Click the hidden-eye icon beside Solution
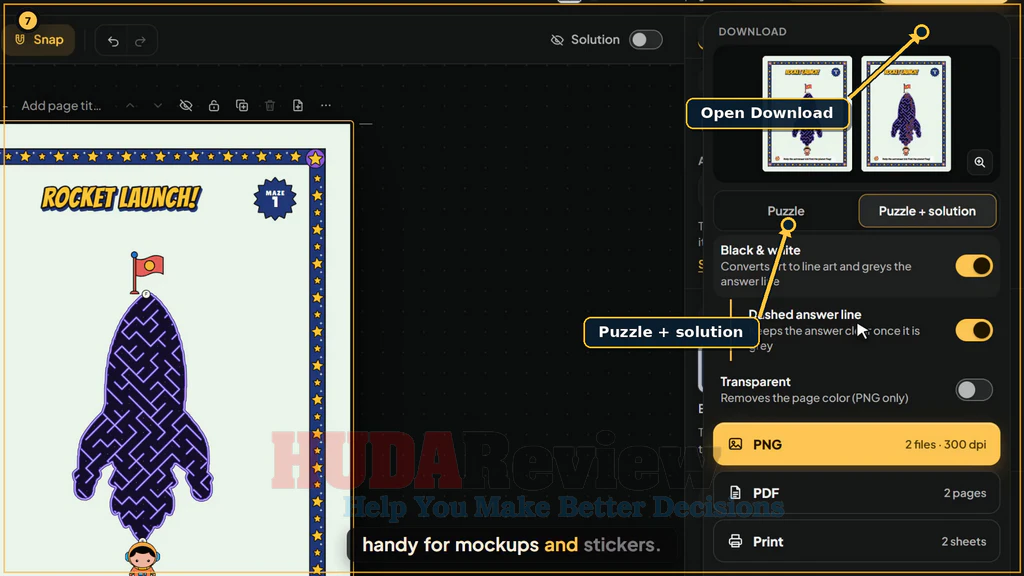The width and height of the screenshot is (1024, 576). [x=557, y=40]
